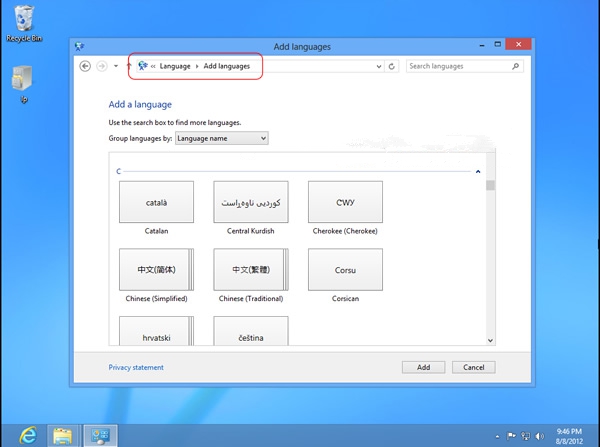
Task: Open File Explorer from the taskbar
Action: click(64, 435)
